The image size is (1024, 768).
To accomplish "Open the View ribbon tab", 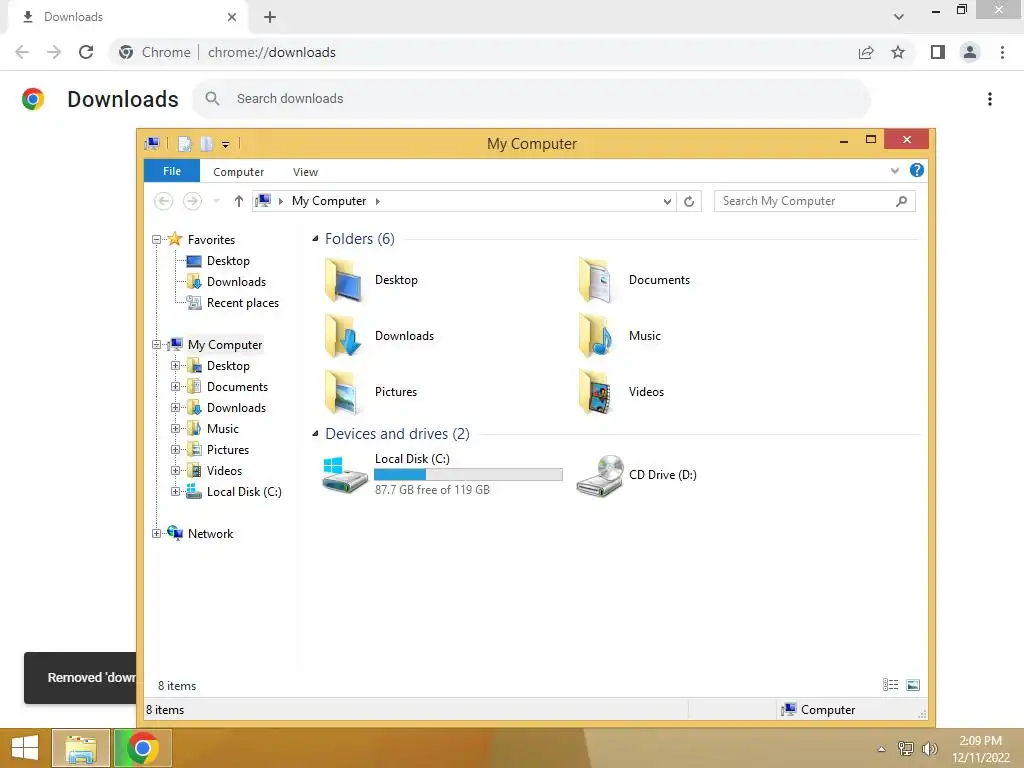I will click(x=305, y=172).
